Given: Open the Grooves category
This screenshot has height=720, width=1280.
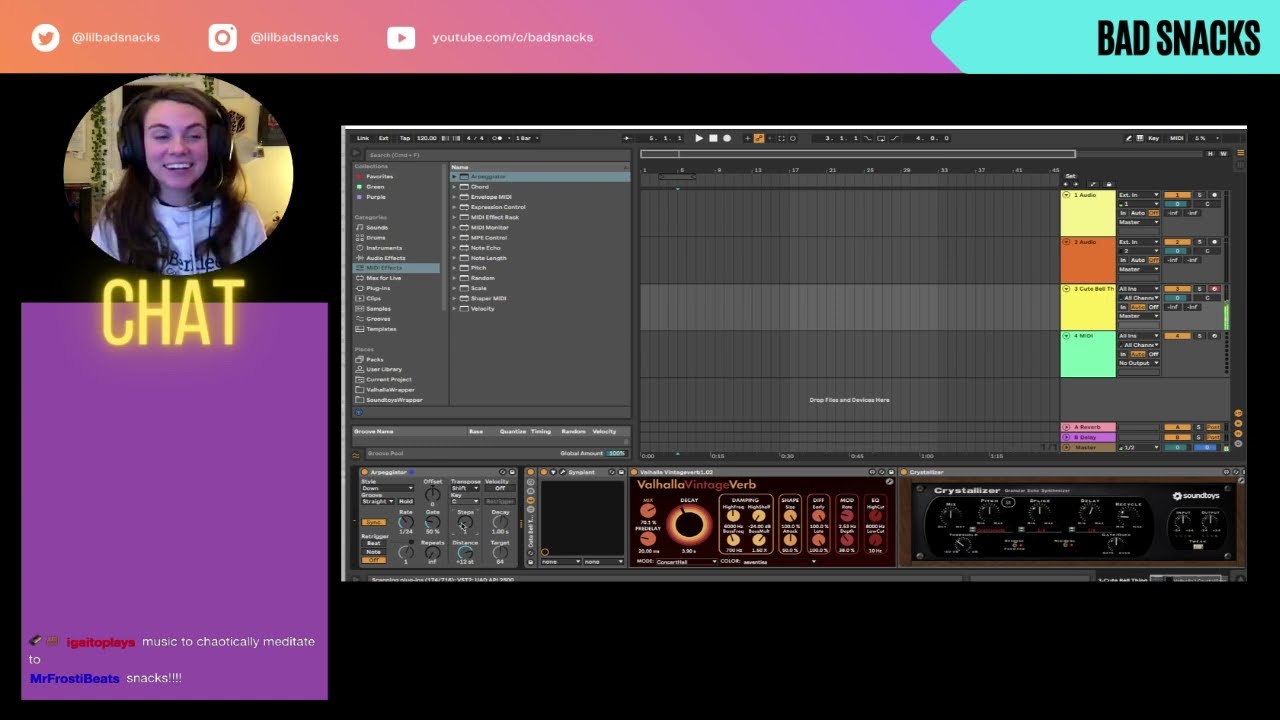Looking at the screenshot, I should coord(379,319).
